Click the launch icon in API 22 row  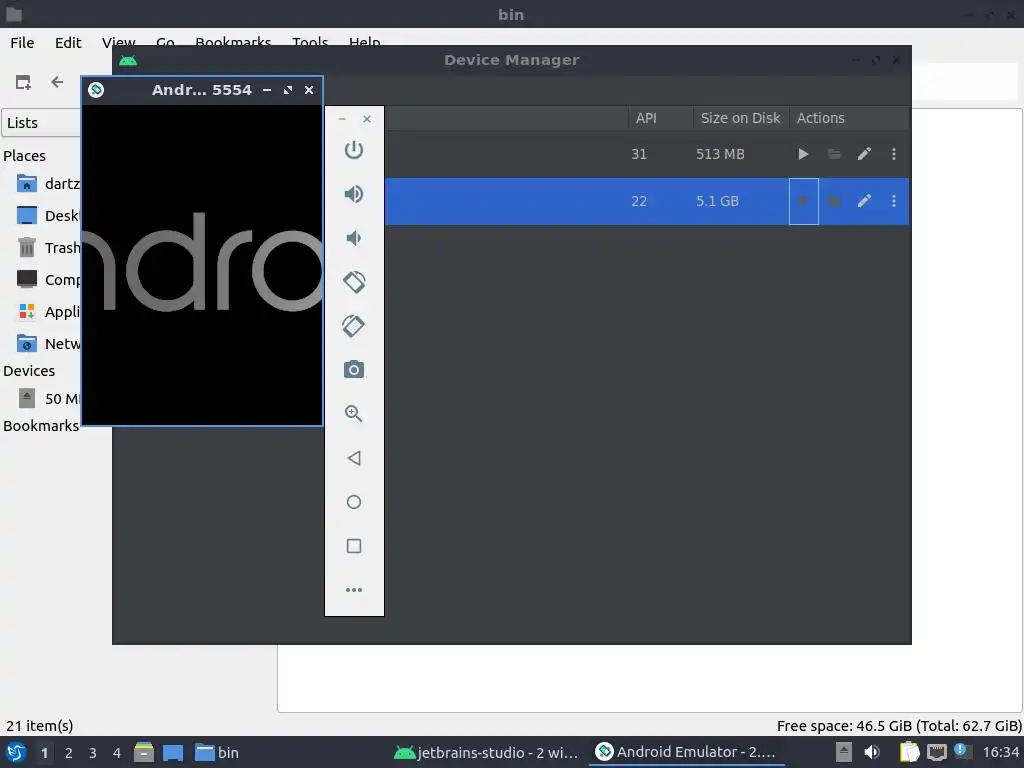click(x=803, y=201)
